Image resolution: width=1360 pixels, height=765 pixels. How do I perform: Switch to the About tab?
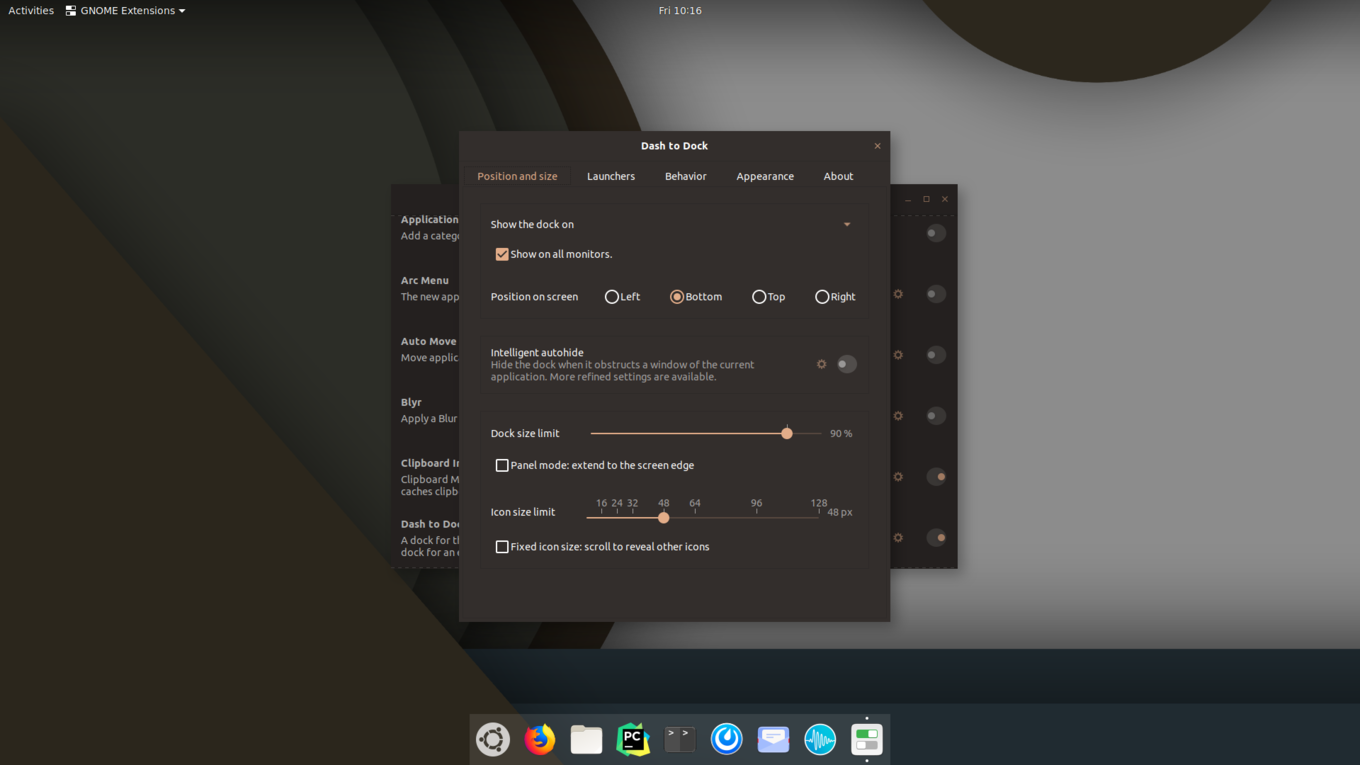click(x=838, y=176)
